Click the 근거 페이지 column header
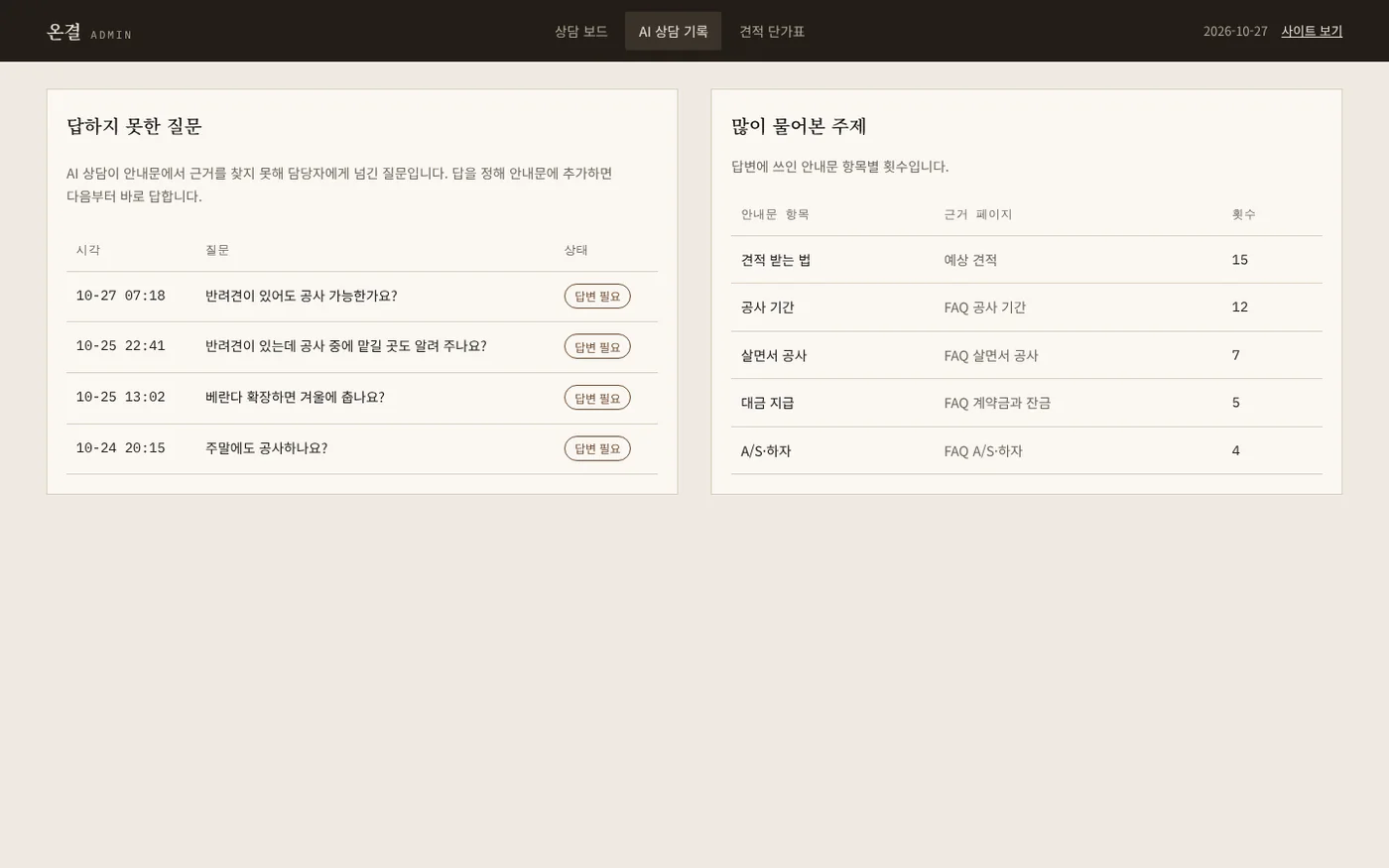This screenshot has height=868, width=1389. (x=978, y=214)
